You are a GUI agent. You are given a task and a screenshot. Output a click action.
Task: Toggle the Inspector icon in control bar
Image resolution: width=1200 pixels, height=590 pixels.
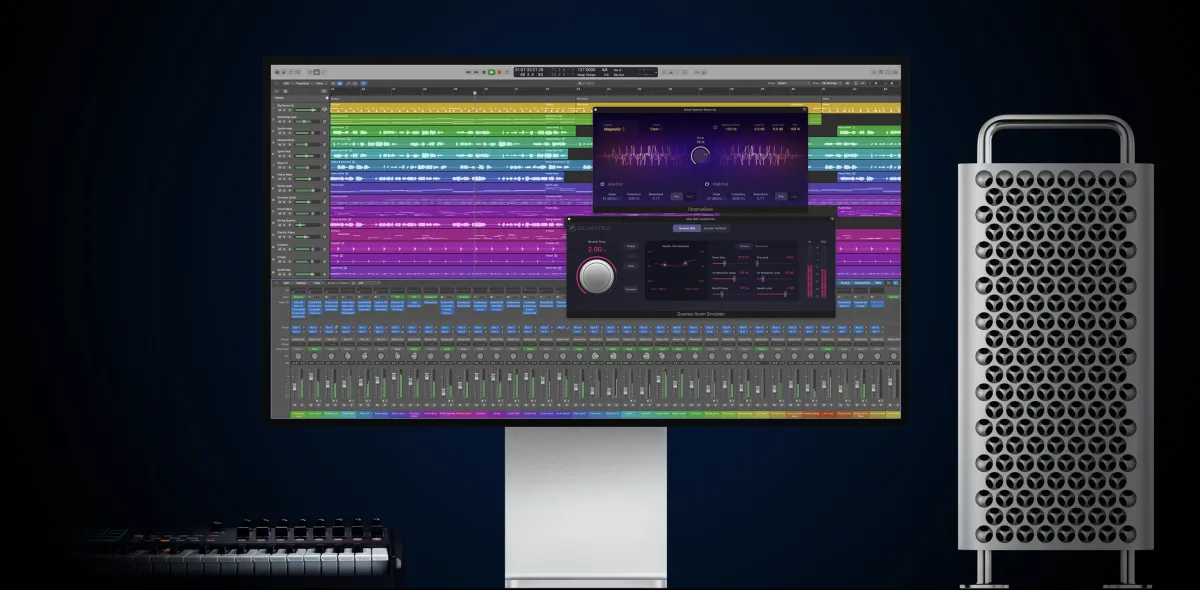[x=284, y=72]
